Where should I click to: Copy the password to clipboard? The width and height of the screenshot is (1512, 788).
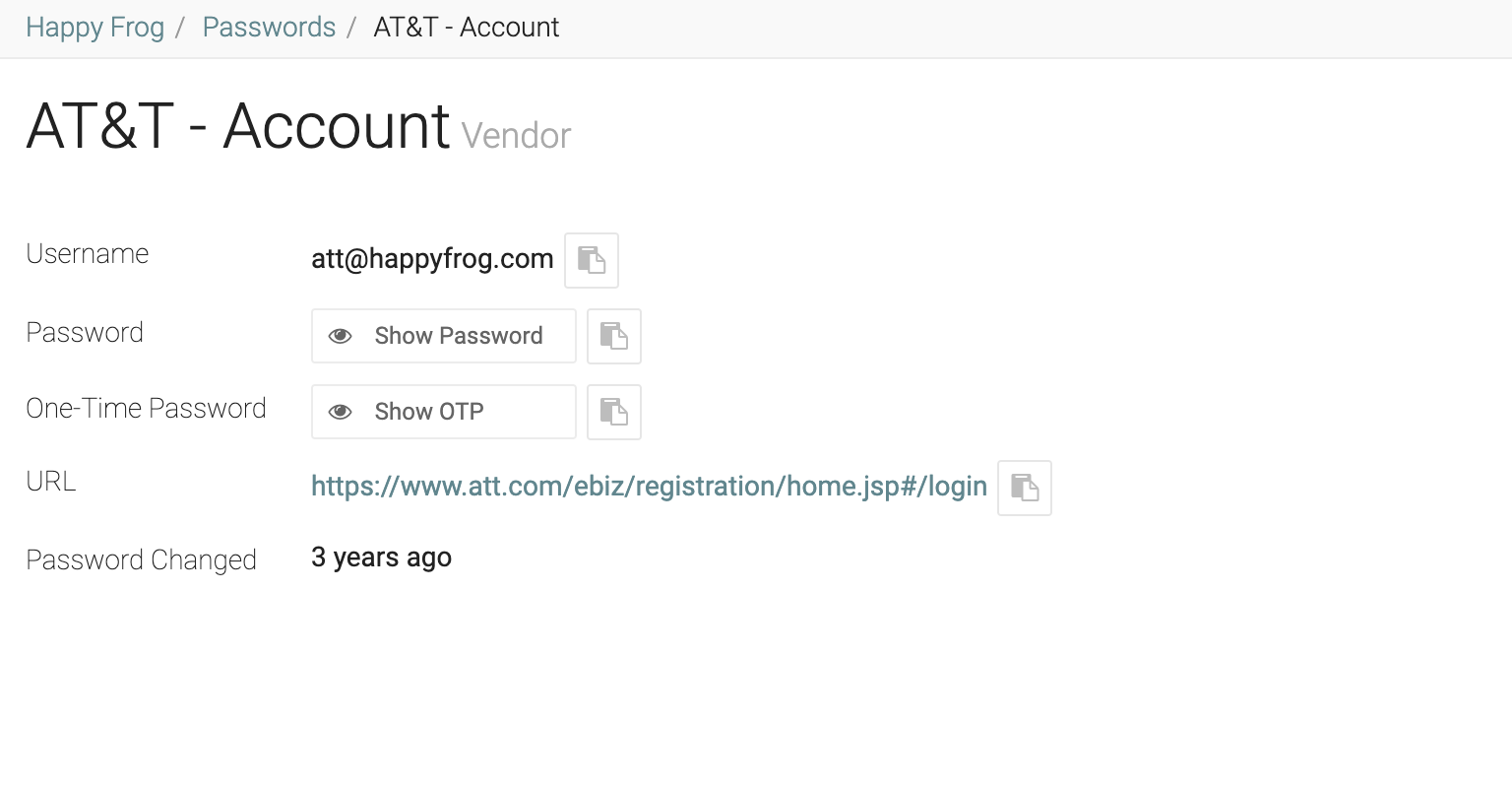614,336
